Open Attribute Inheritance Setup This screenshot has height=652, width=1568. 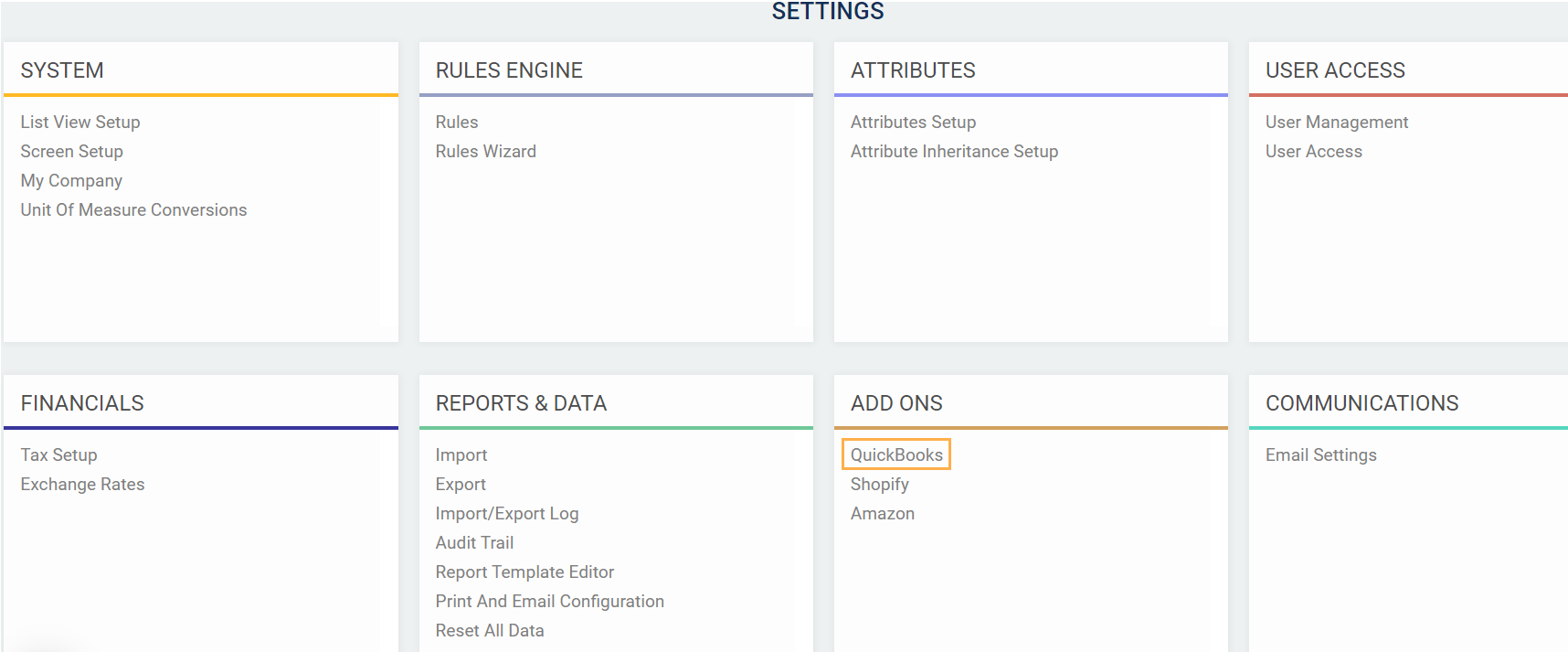(954, 151)
